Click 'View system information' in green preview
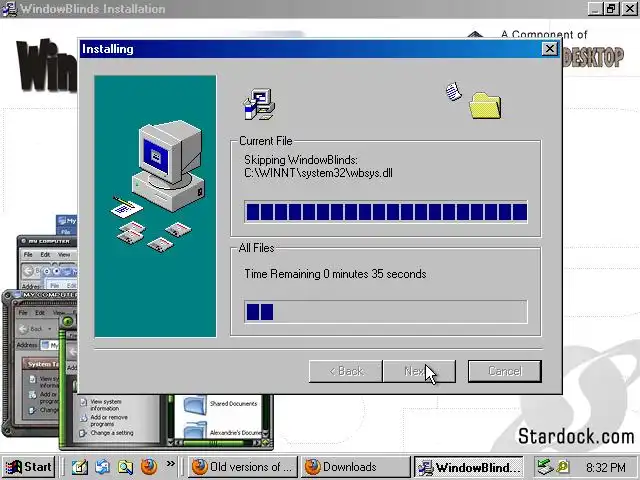Screen dimensions: 640x480 tap(106, 405)
